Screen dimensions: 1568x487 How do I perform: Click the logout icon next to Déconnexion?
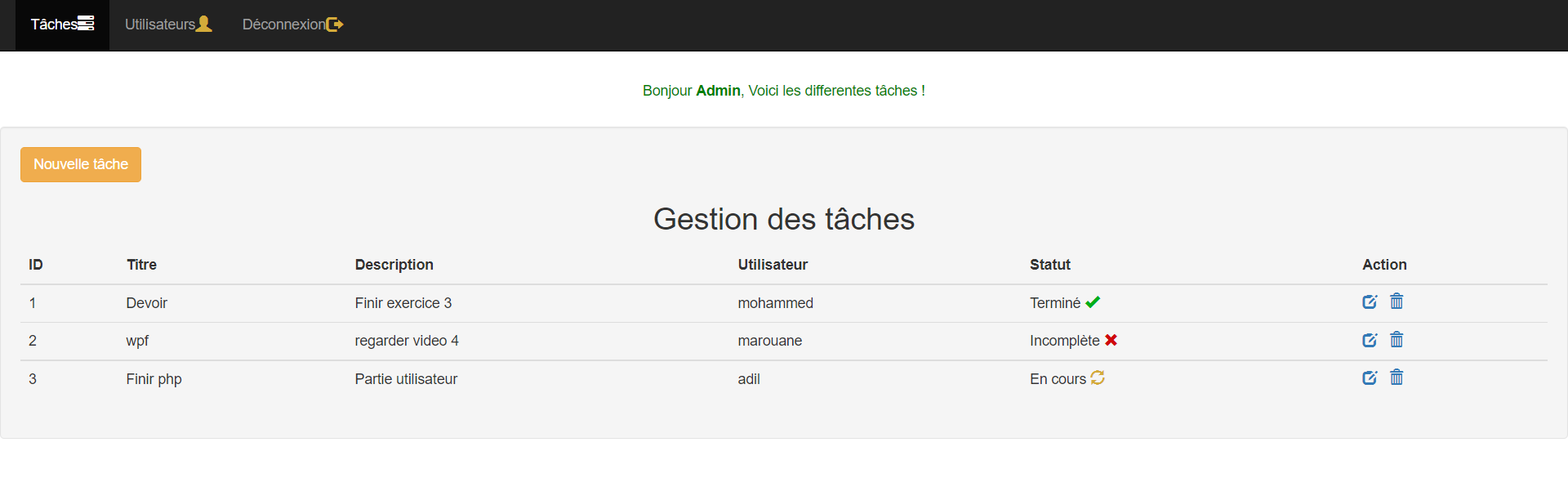(335, 25)
